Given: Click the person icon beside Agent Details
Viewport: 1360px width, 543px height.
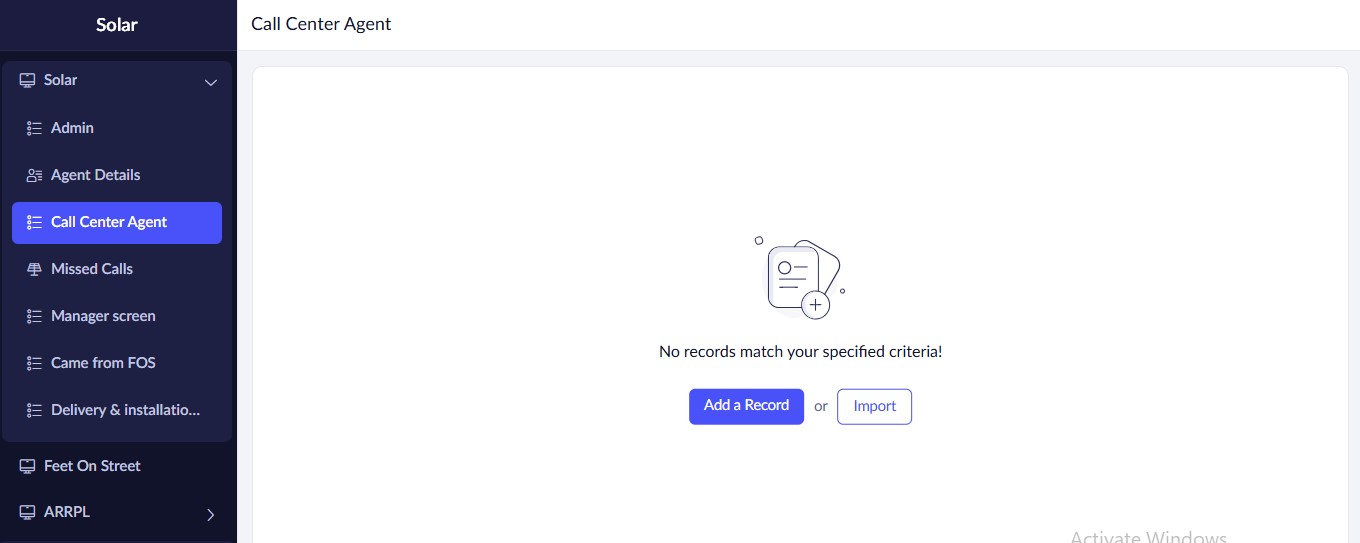Looking at the screenshot, I should click(34, 175).
